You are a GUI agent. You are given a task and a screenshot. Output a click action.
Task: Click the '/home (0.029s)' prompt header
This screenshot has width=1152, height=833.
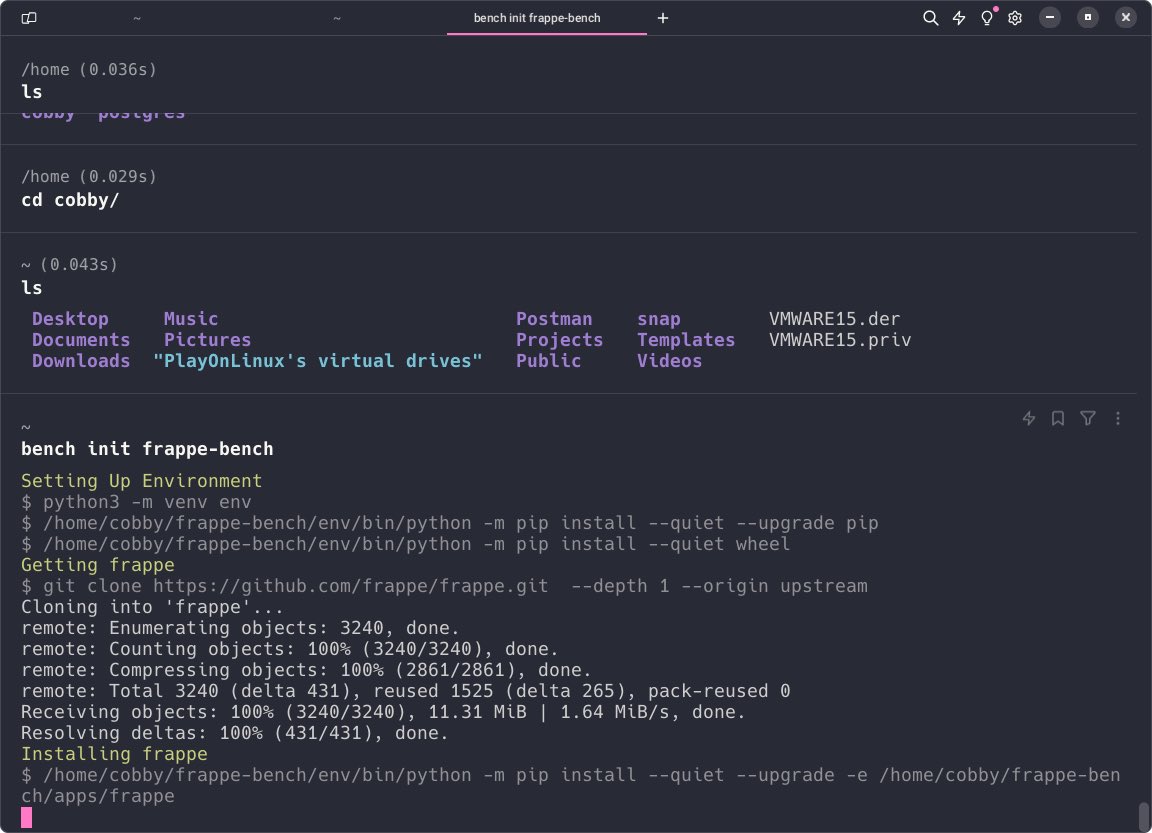coord(89,177)
